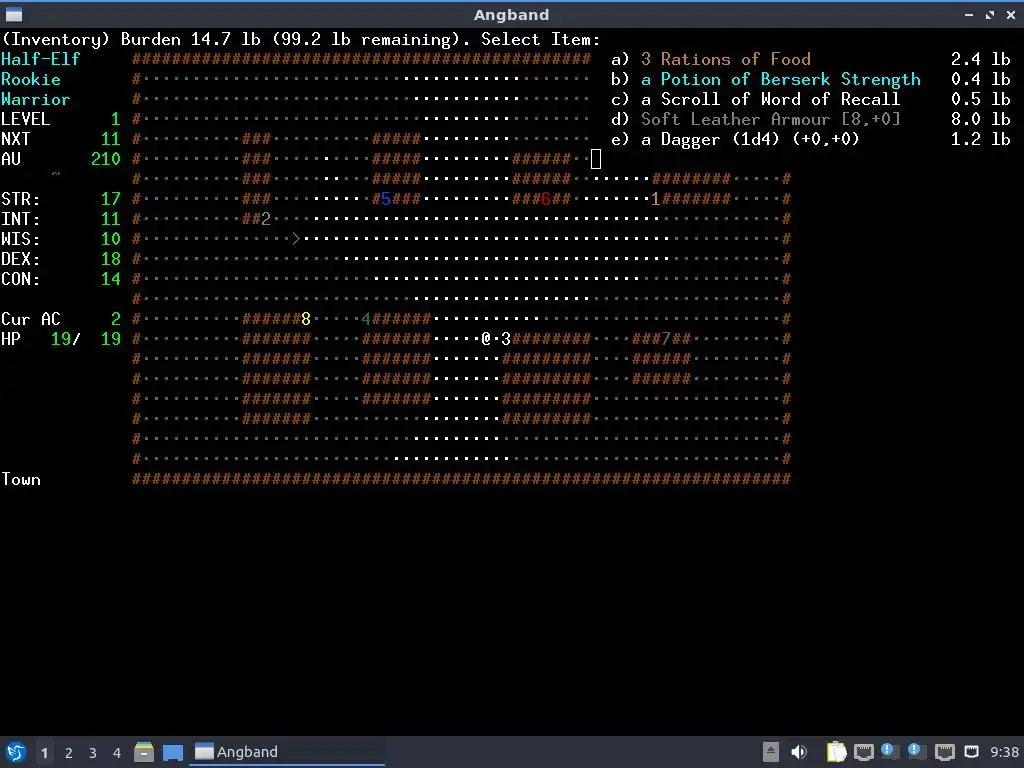
Task: Click the white cursor box on map
Action: coord(596,159)
